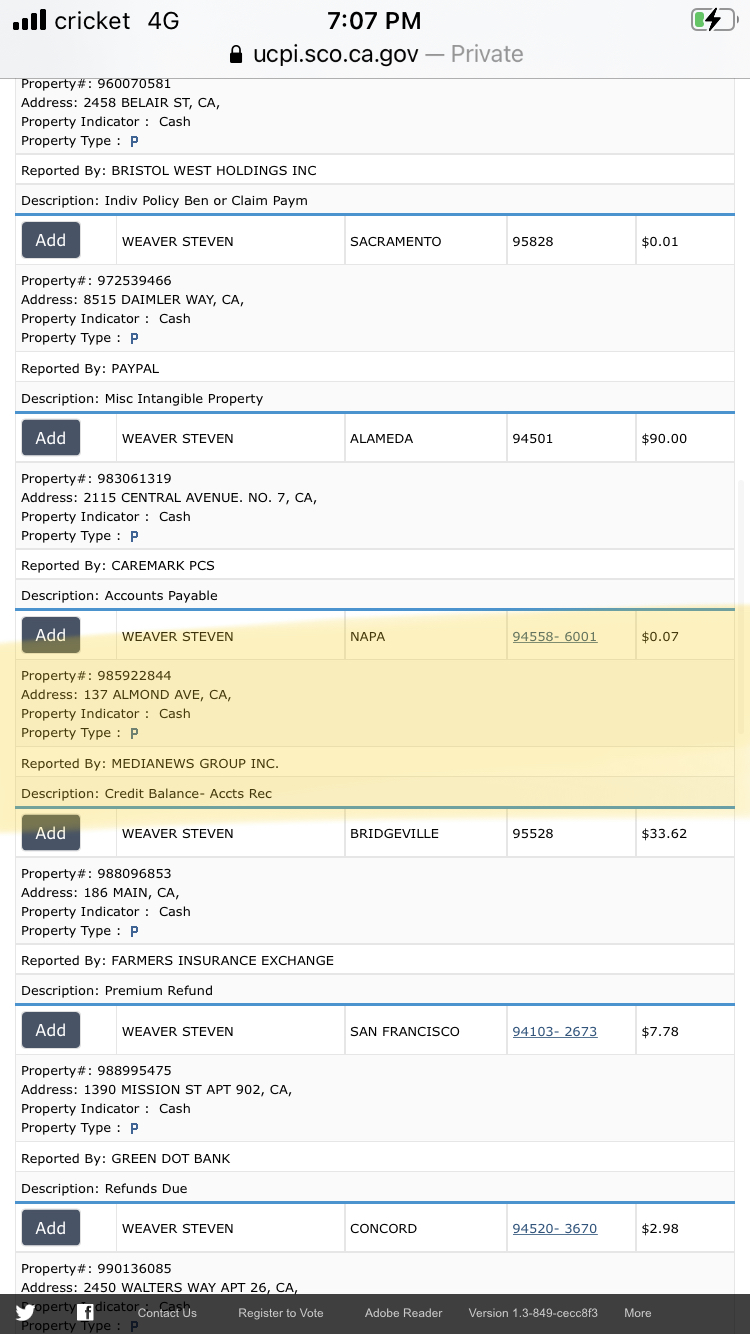Tap the cellular signal bars
This screenshot has width=750, height=1334.
coord(29,20)
